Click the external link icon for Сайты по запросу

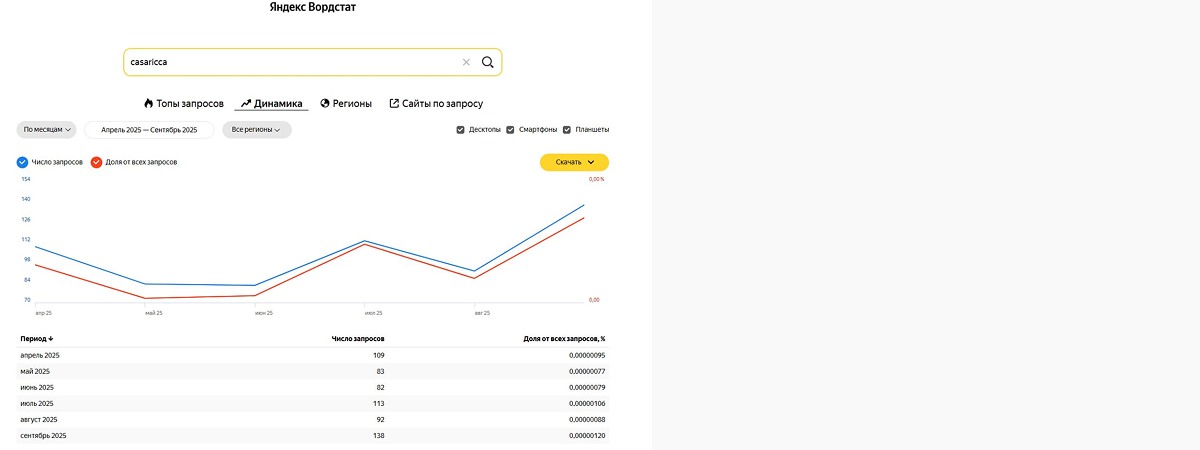[394, 103]
